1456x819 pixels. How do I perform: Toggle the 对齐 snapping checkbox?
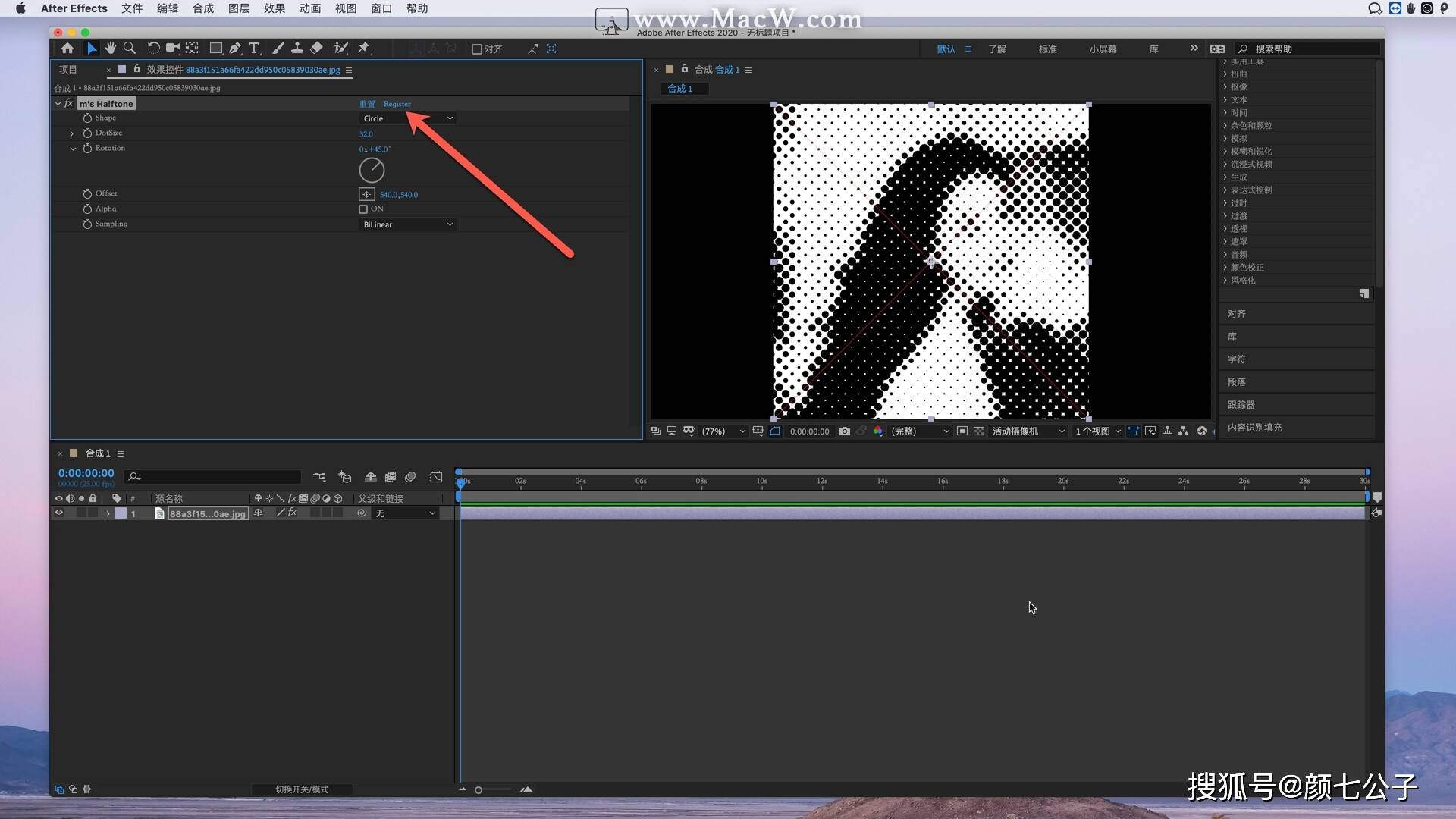pos(477,49)
